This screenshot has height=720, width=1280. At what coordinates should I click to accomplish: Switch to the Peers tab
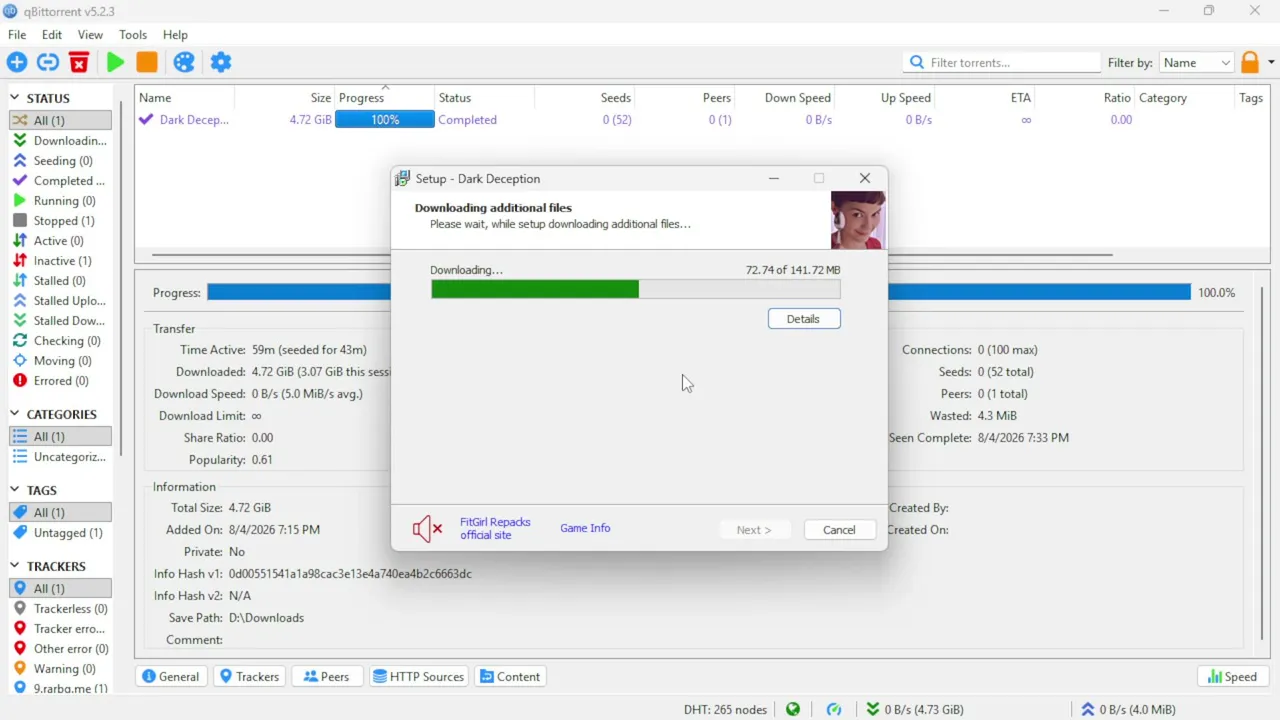click(x=326, y=677)
